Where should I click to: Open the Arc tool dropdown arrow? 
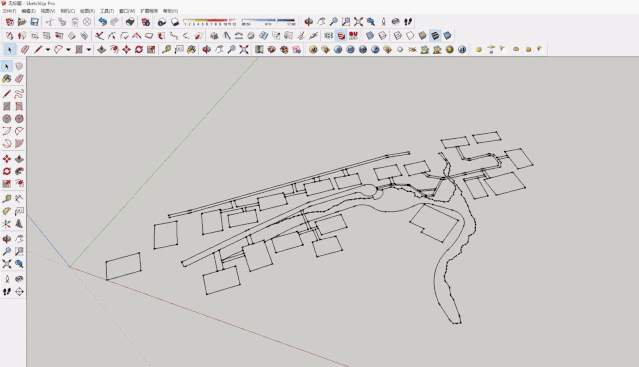pyautogui.click(x=68, y=50)
